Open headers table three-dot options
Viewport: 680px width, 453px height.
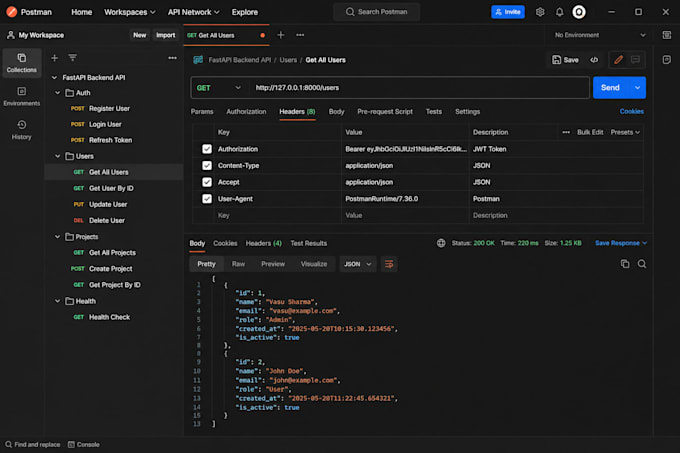pos(566,132)
